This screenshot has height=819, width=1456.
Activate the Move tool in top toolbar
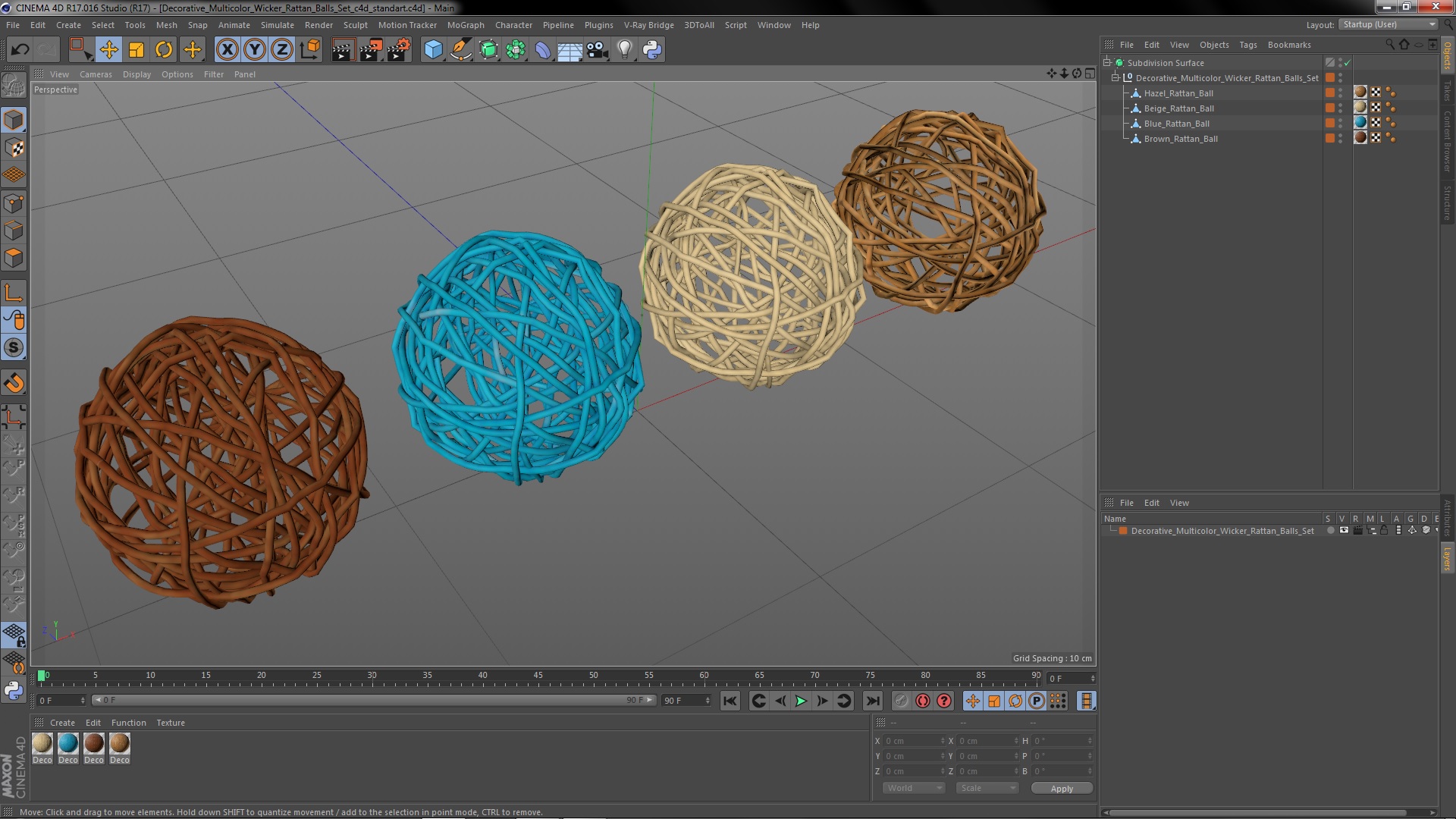point(109,50)
